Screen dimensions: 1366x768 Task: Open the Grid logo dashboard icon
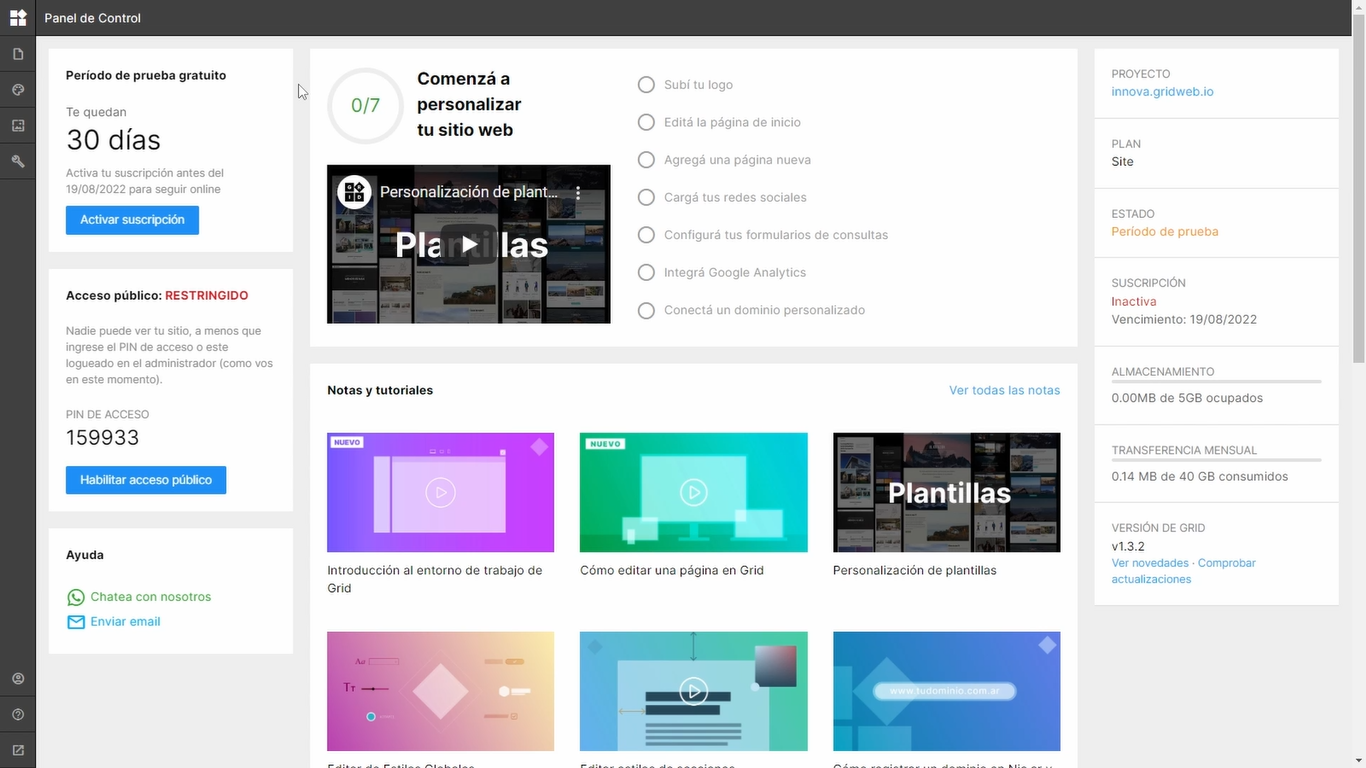[x=18, y=18]
